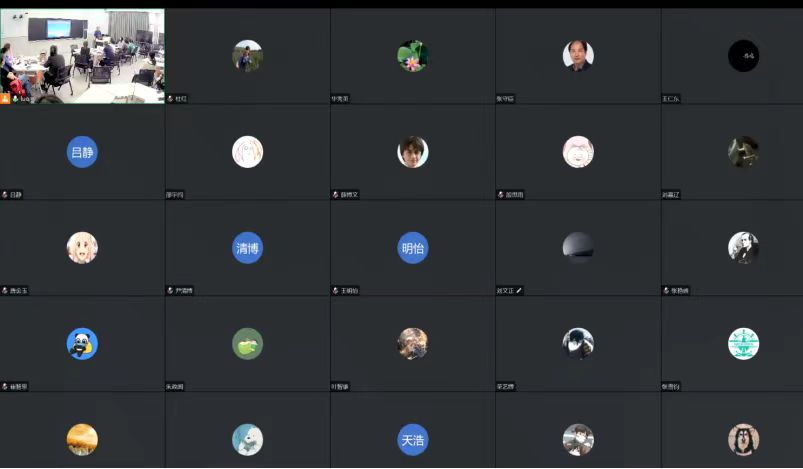Viewport: 803px width, 469px height.
Task: Select the blue 清博 initials avatar
Action: click(248, 248)
